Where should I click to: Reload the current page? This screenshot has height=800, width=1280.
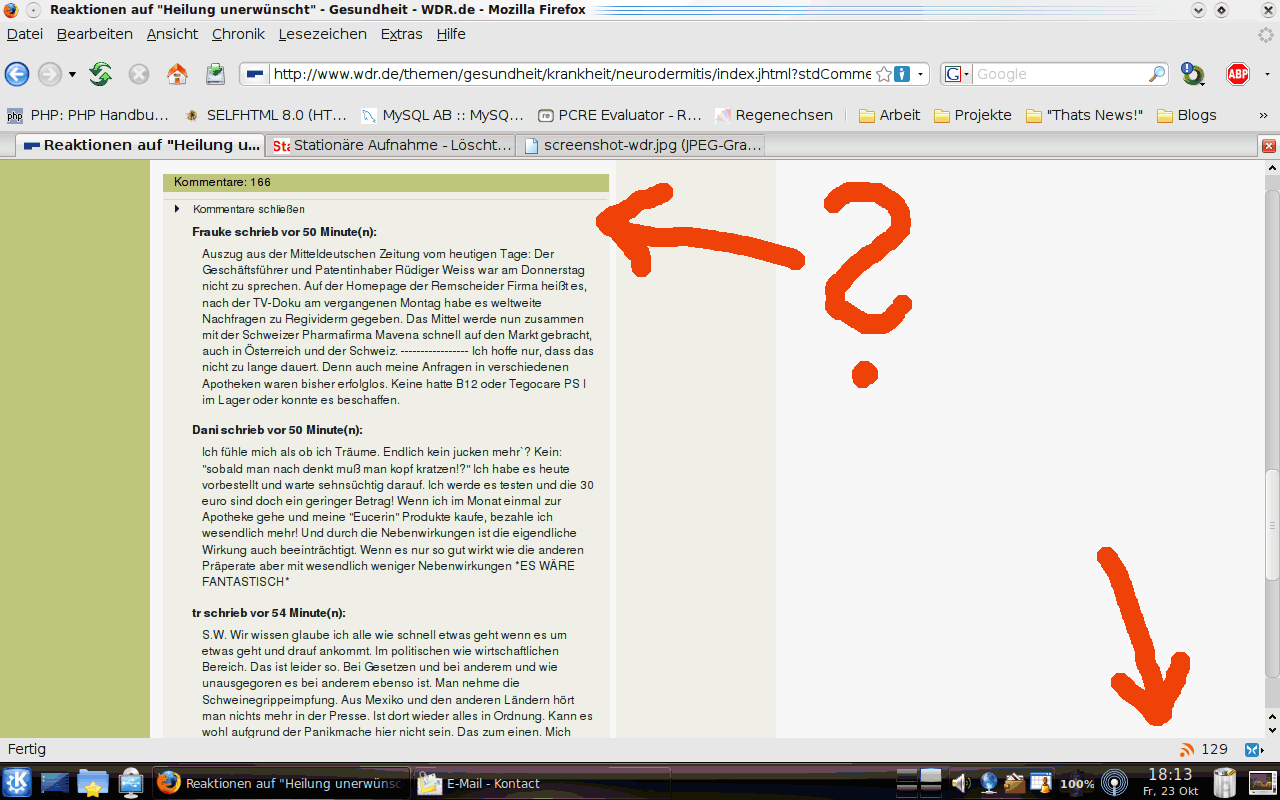[x=100, y=74]
